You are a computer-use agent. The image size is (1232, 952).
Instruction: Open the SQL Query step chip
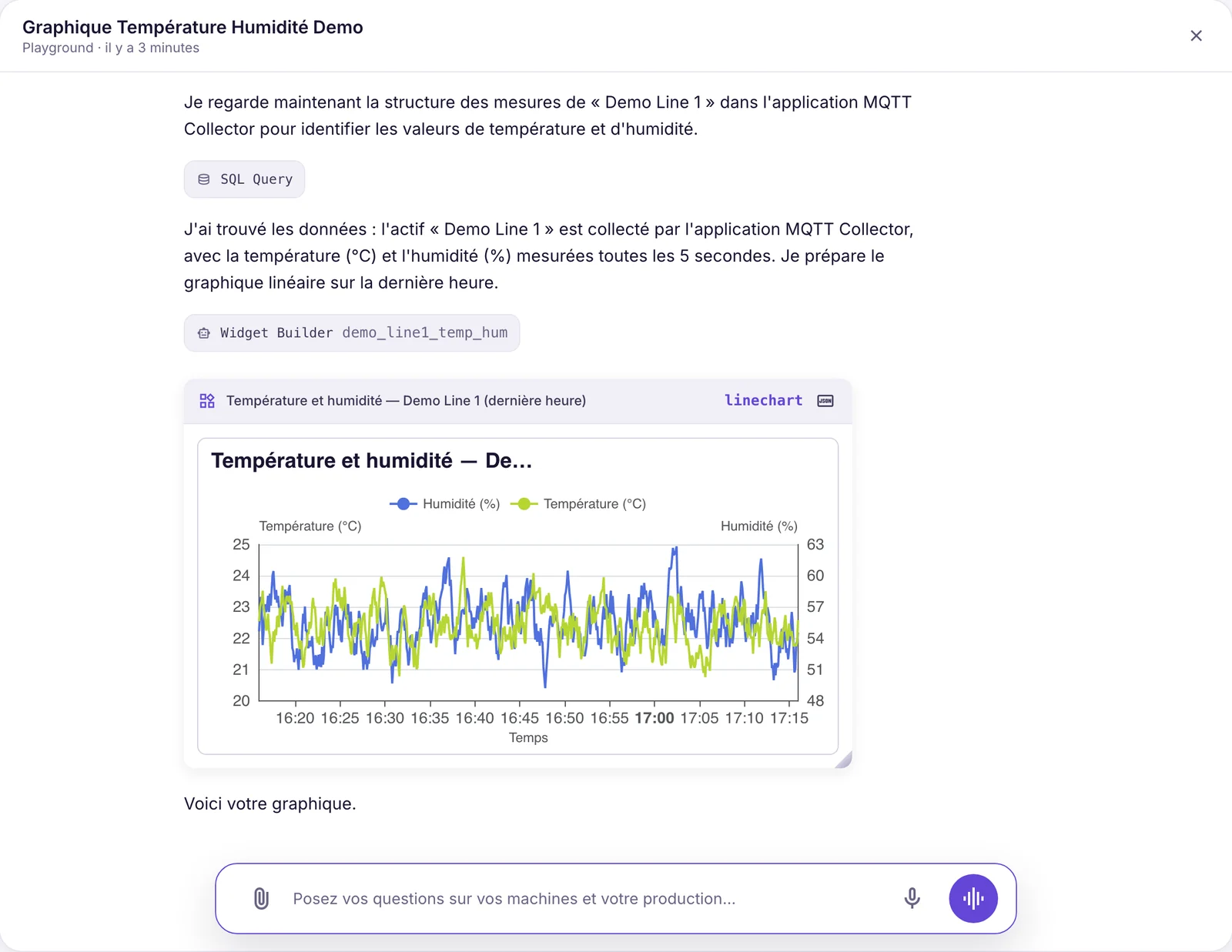244,179
